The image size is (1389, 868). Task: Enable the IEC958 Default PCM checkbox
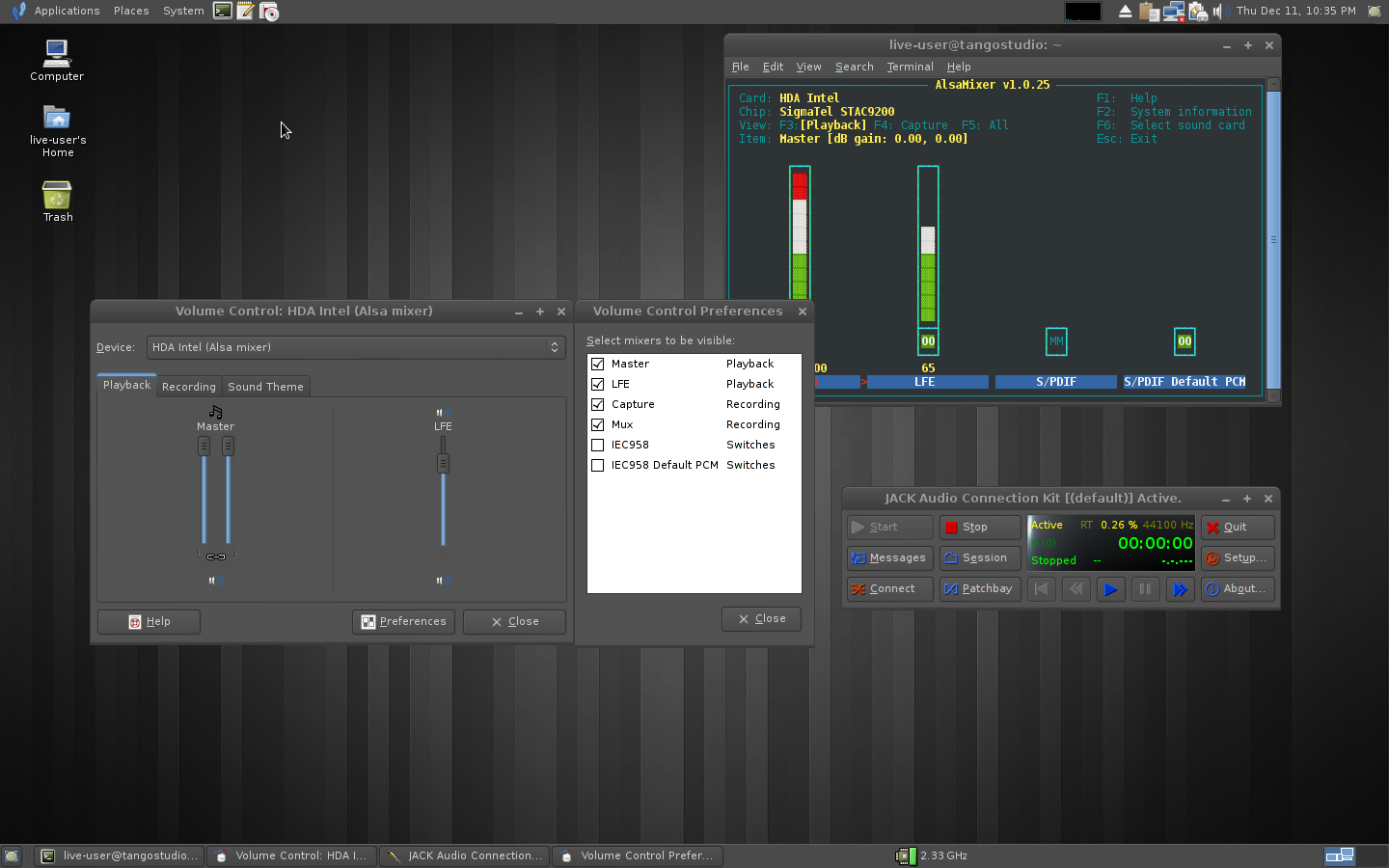coord(598,465)
